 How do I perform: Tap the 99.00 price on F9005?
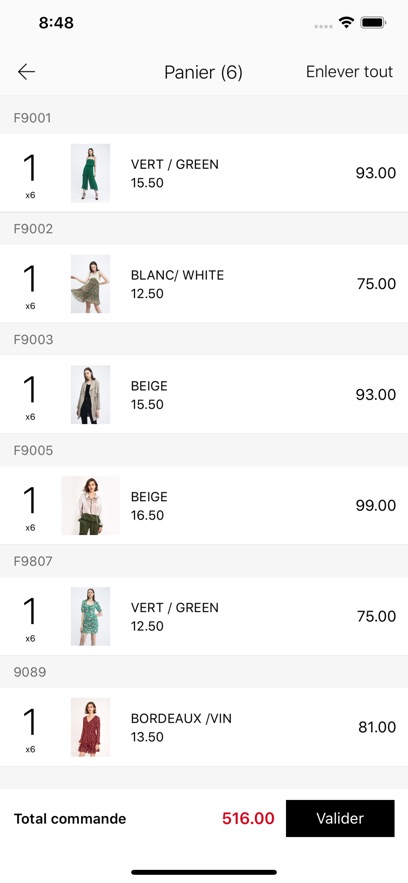[375, 506]
